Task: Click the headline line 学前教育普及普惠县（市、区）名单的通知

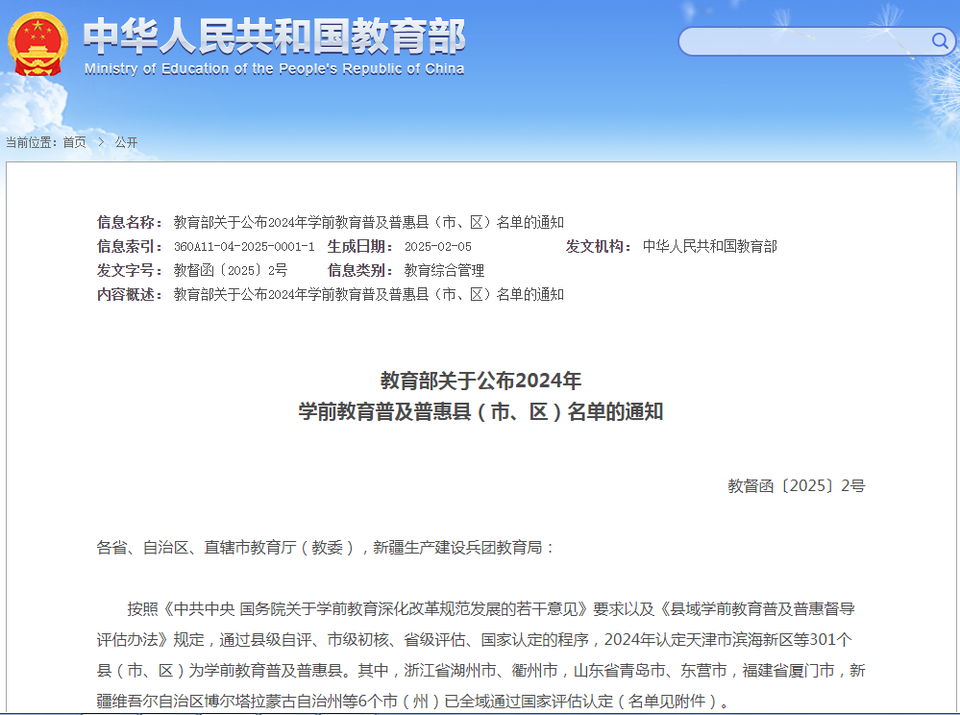Action: (x=481, y=411)
